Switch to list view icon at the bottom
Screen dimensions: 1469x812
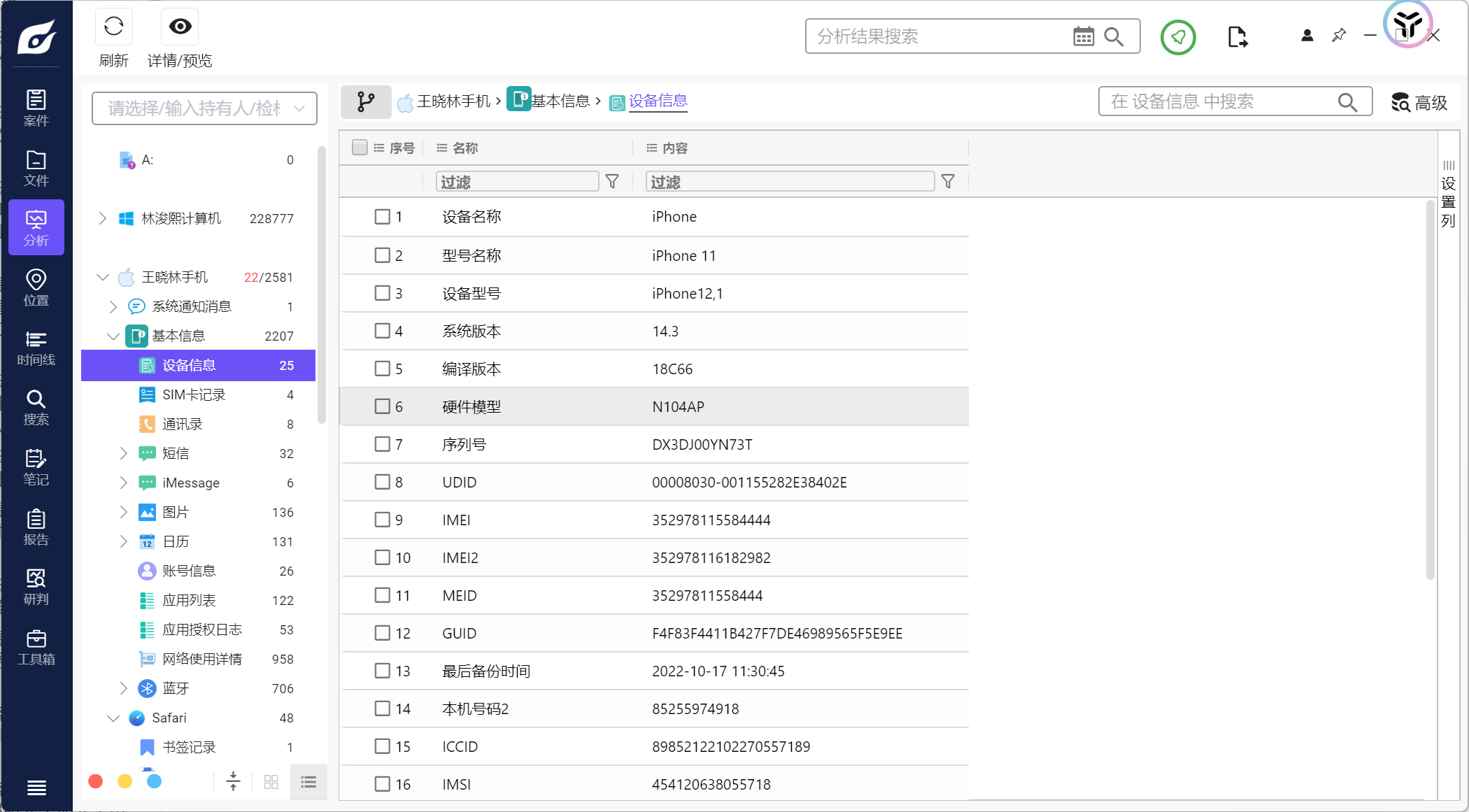(308, 782)
